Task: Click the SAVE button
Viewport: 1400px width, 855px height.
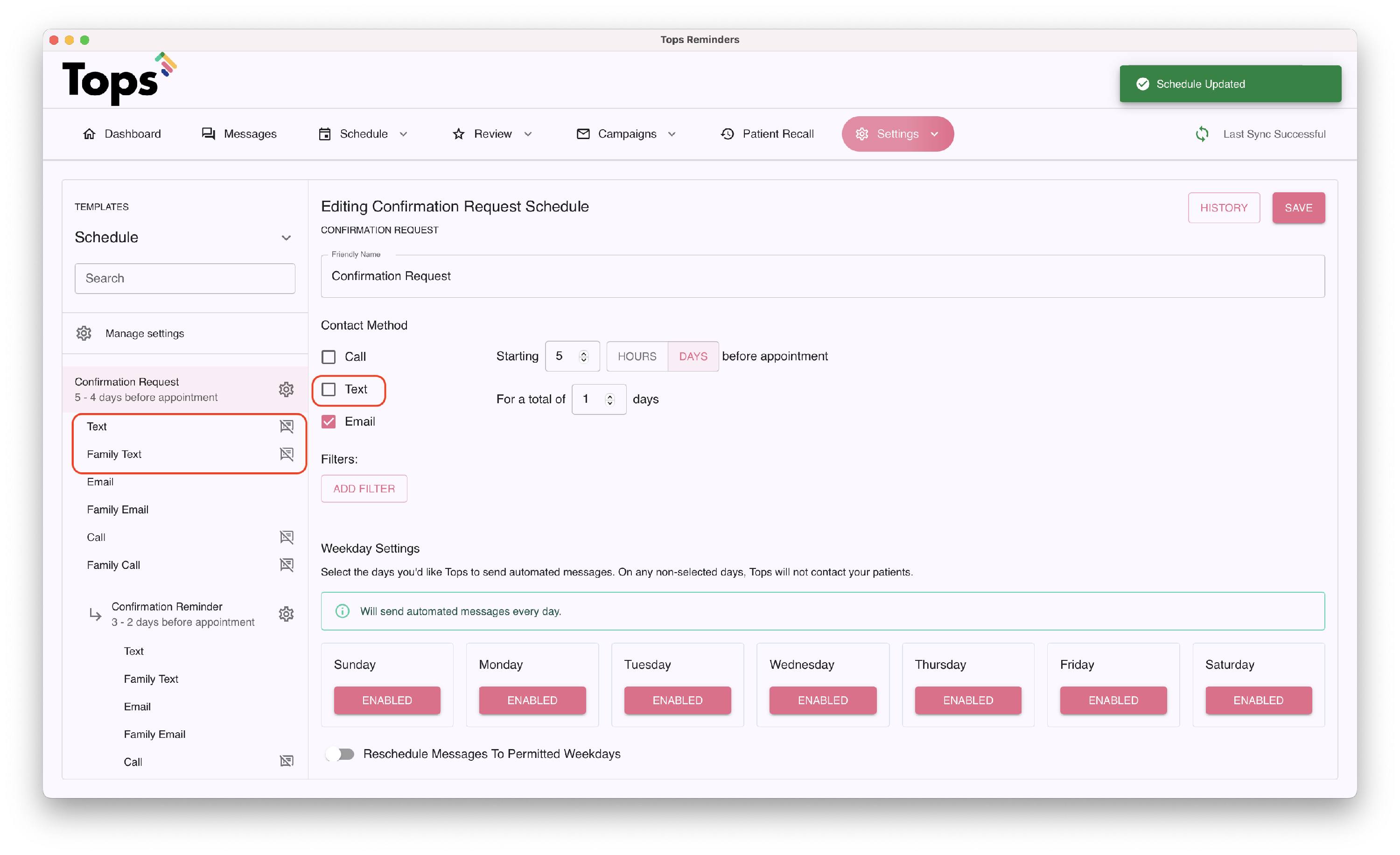Action: coord(1298,208)
